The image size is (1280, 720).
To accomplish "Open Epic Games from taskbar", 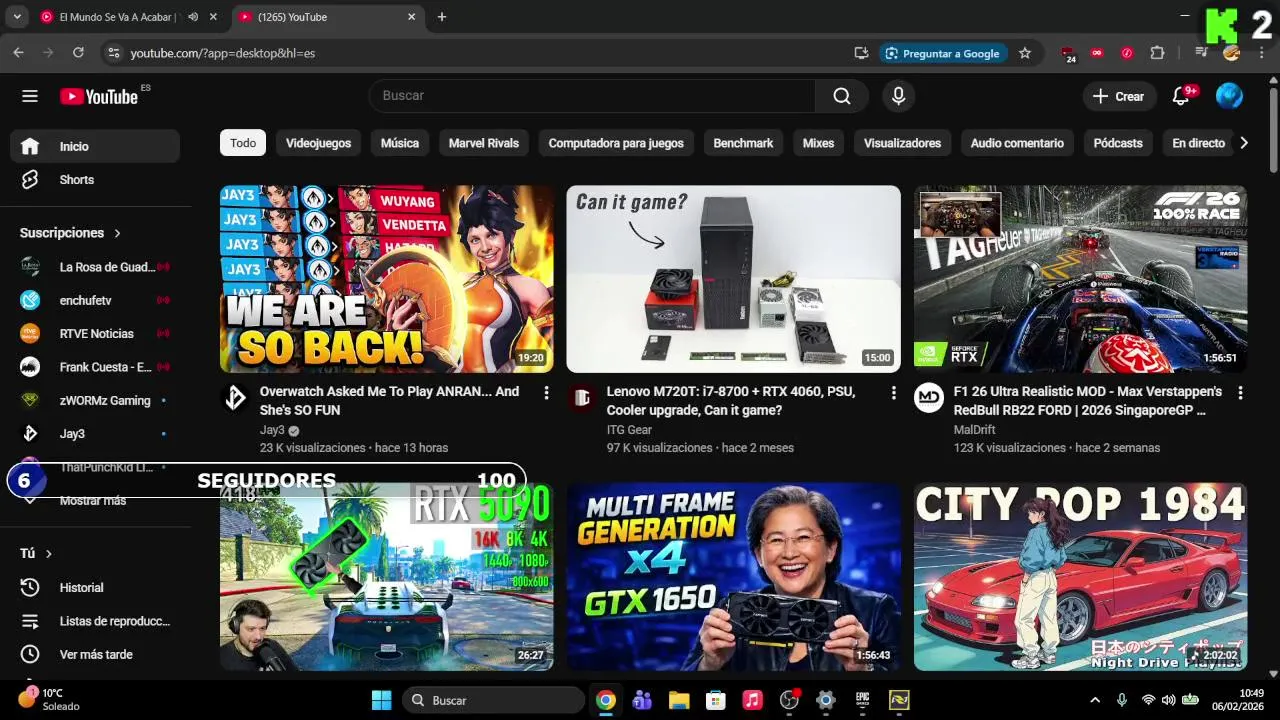I will click(862, 700).
